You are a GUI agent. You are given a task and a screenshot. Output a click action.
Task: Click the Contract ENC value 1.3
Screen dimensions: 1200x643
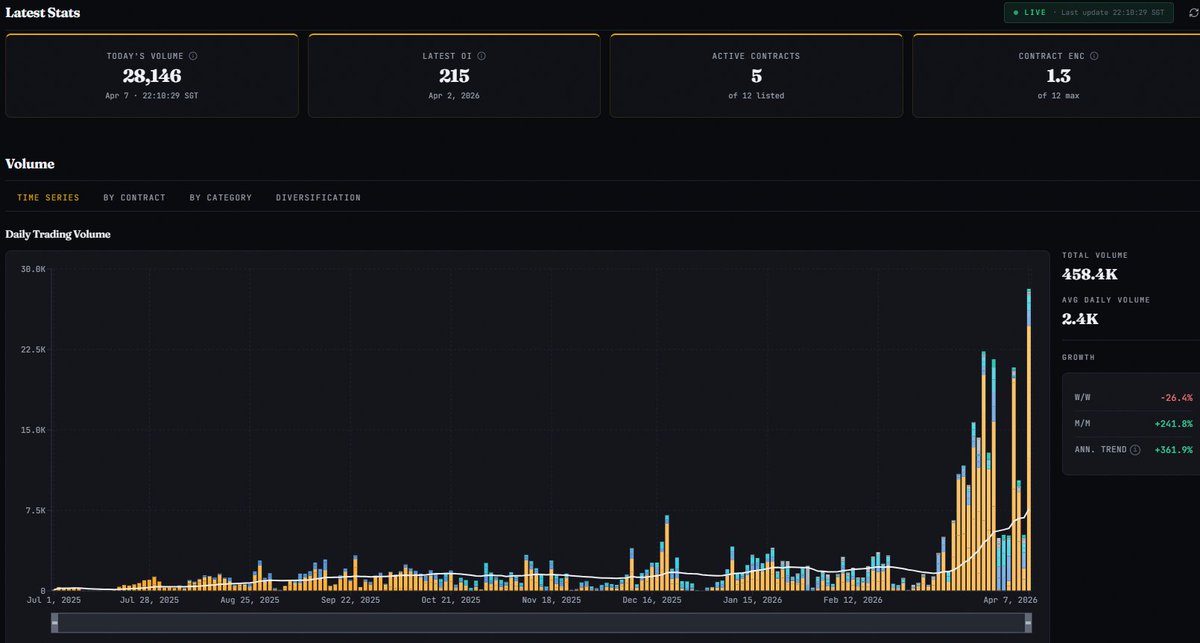1058,75
